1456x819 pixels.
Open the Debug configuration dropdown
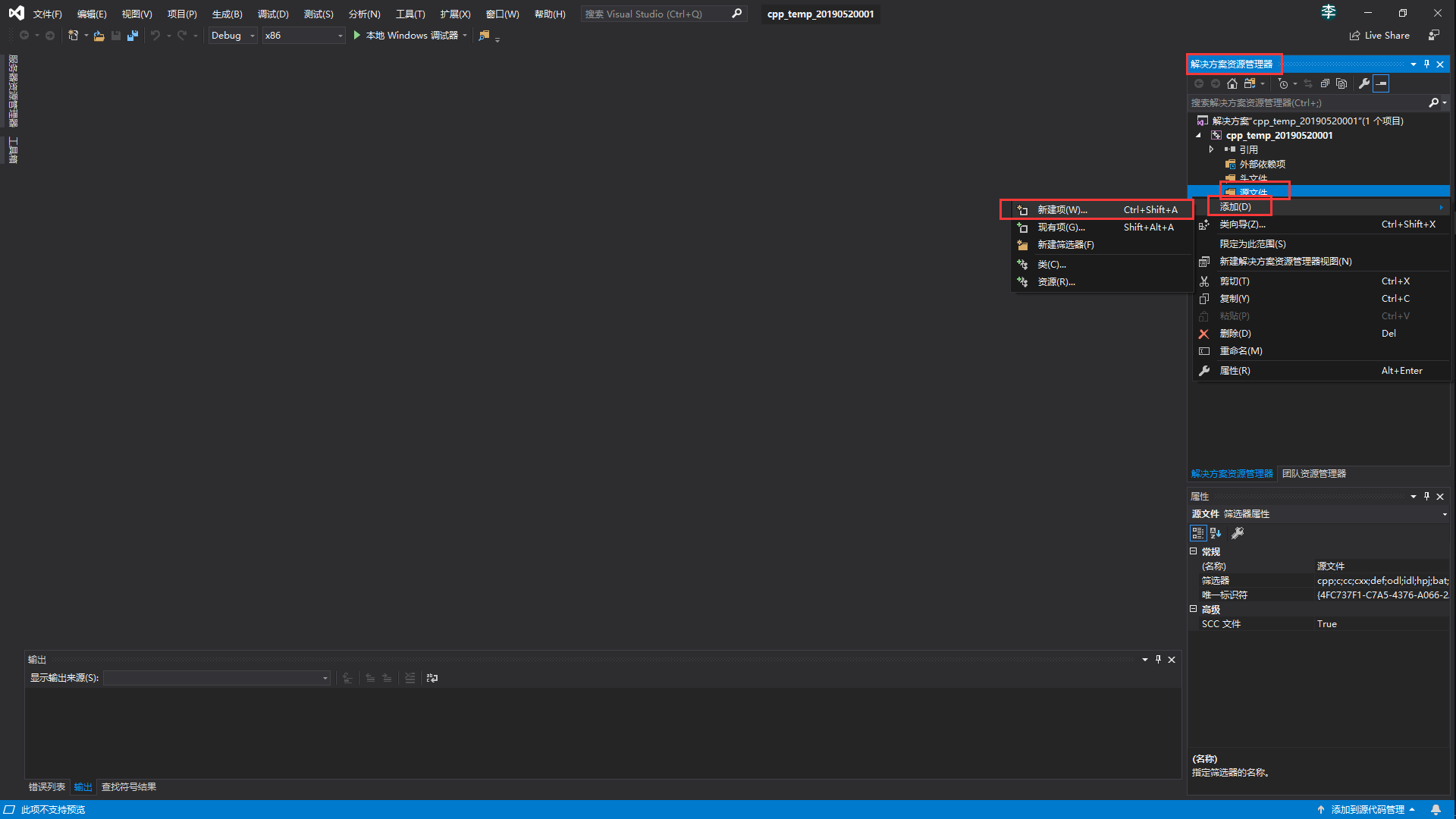tap(233, 36)
